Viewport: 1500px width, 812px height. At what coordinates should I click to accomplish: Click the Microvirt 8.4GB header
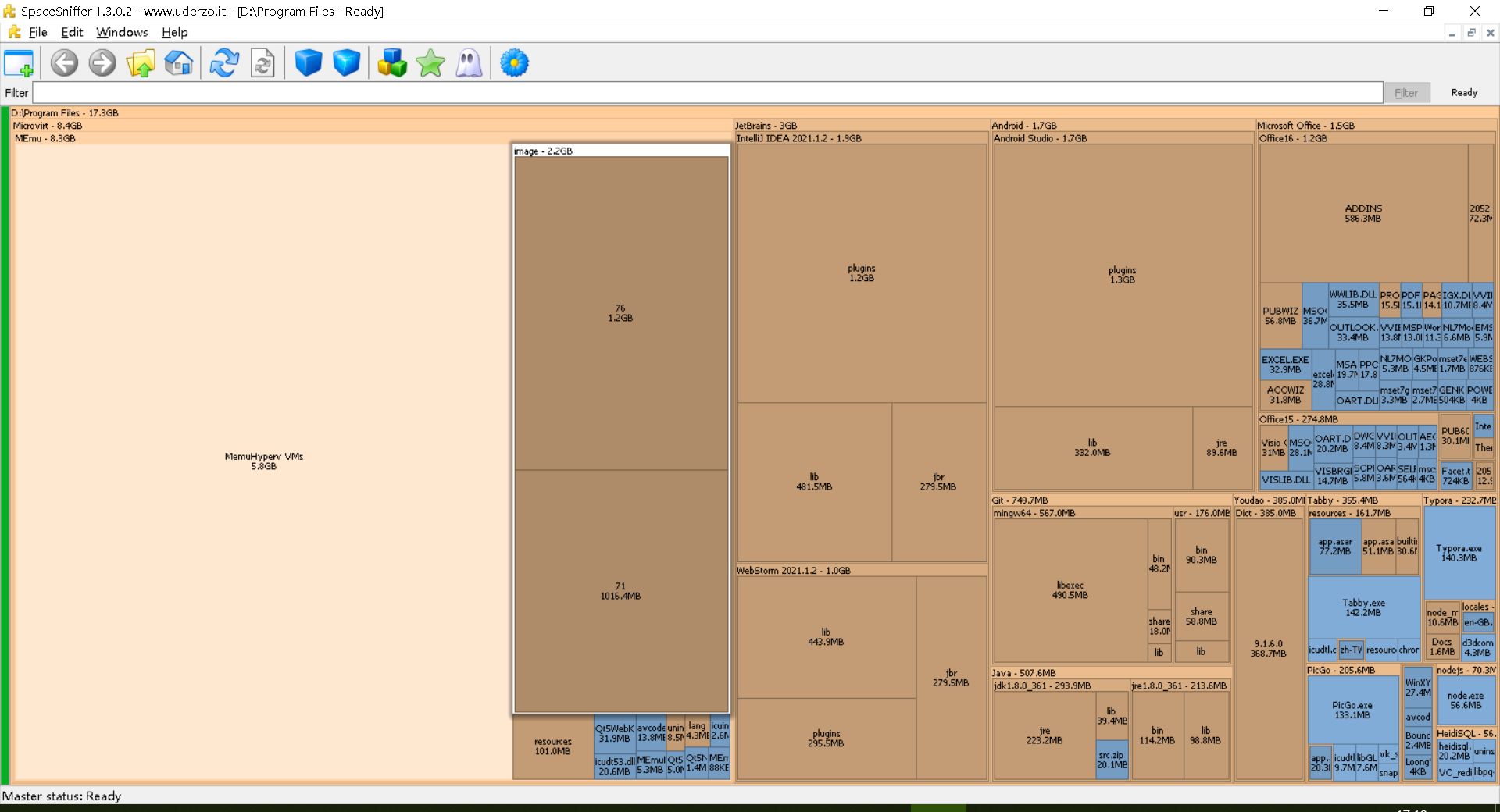click(x=372, y=125)
